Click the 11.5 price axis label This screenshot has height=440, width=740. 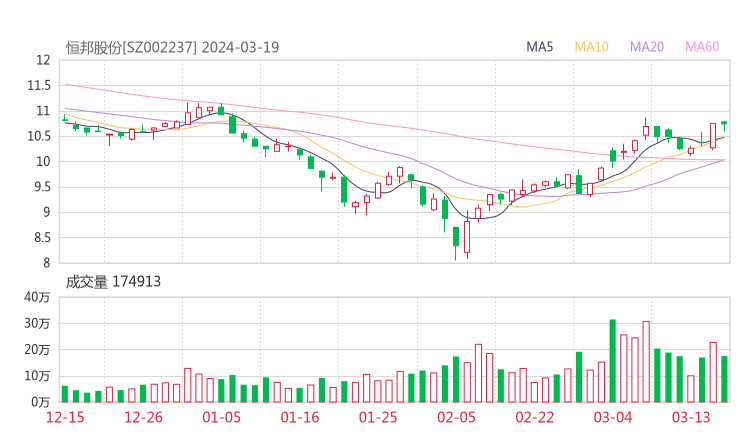point(39,85)
